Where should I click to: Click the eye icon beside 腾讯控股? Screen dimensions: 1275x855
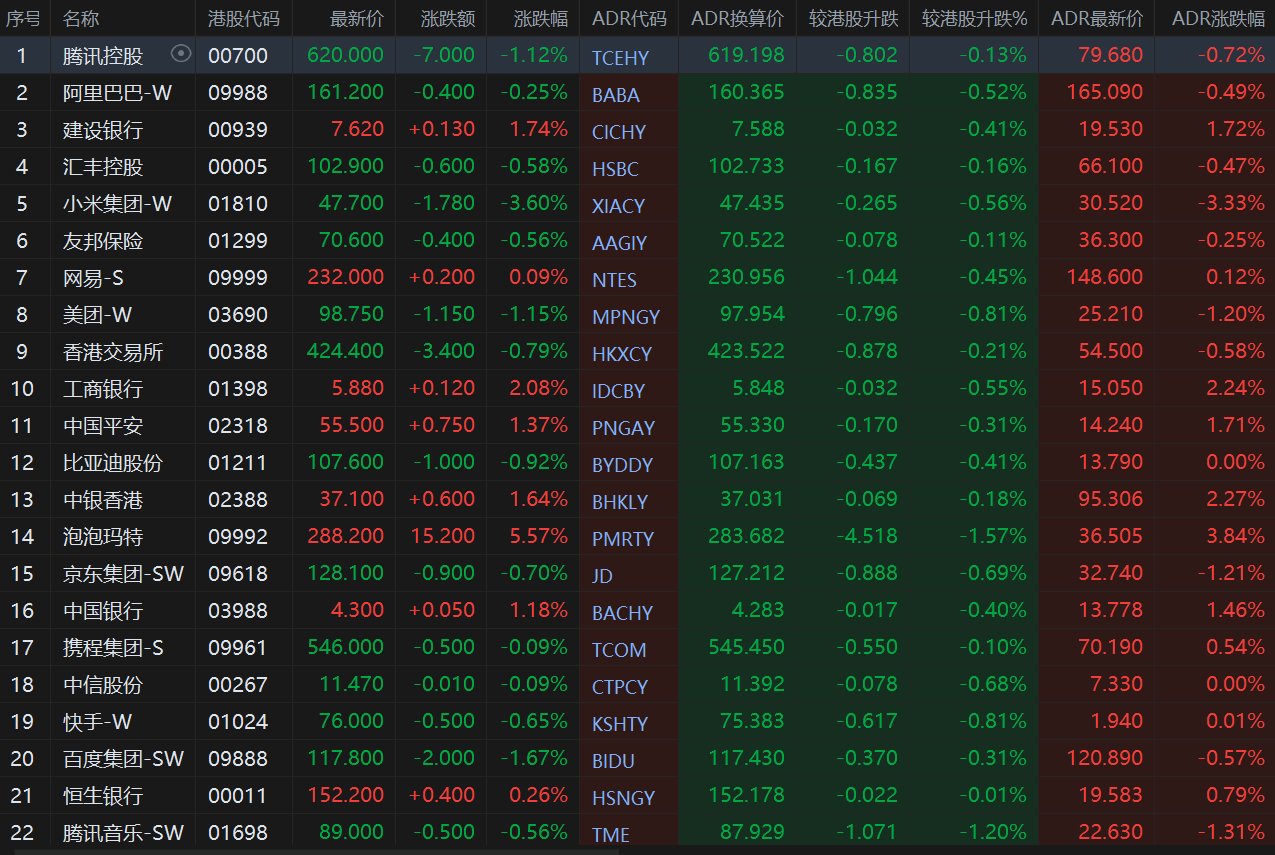(x=180, y=54)
